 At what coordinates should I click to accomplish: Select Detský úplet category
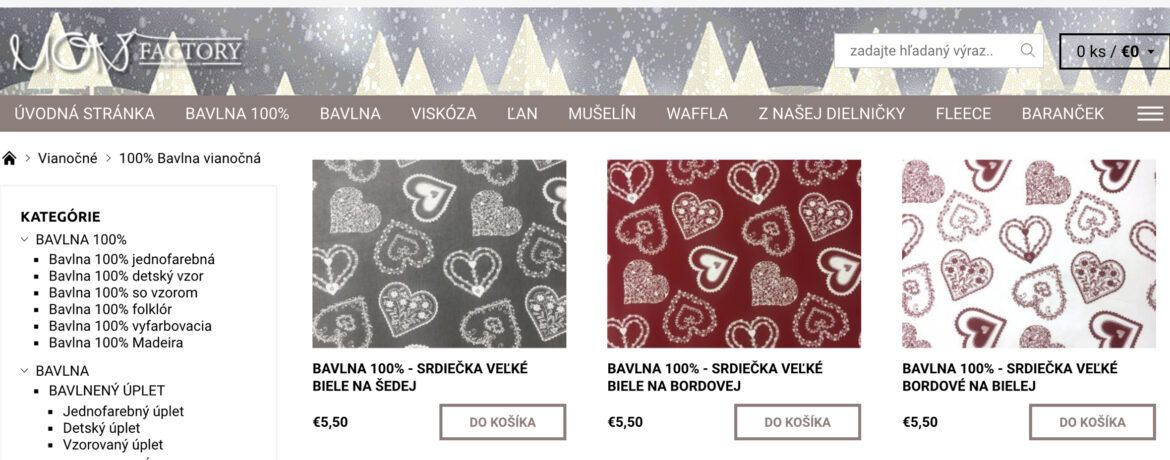pos(101,428)
